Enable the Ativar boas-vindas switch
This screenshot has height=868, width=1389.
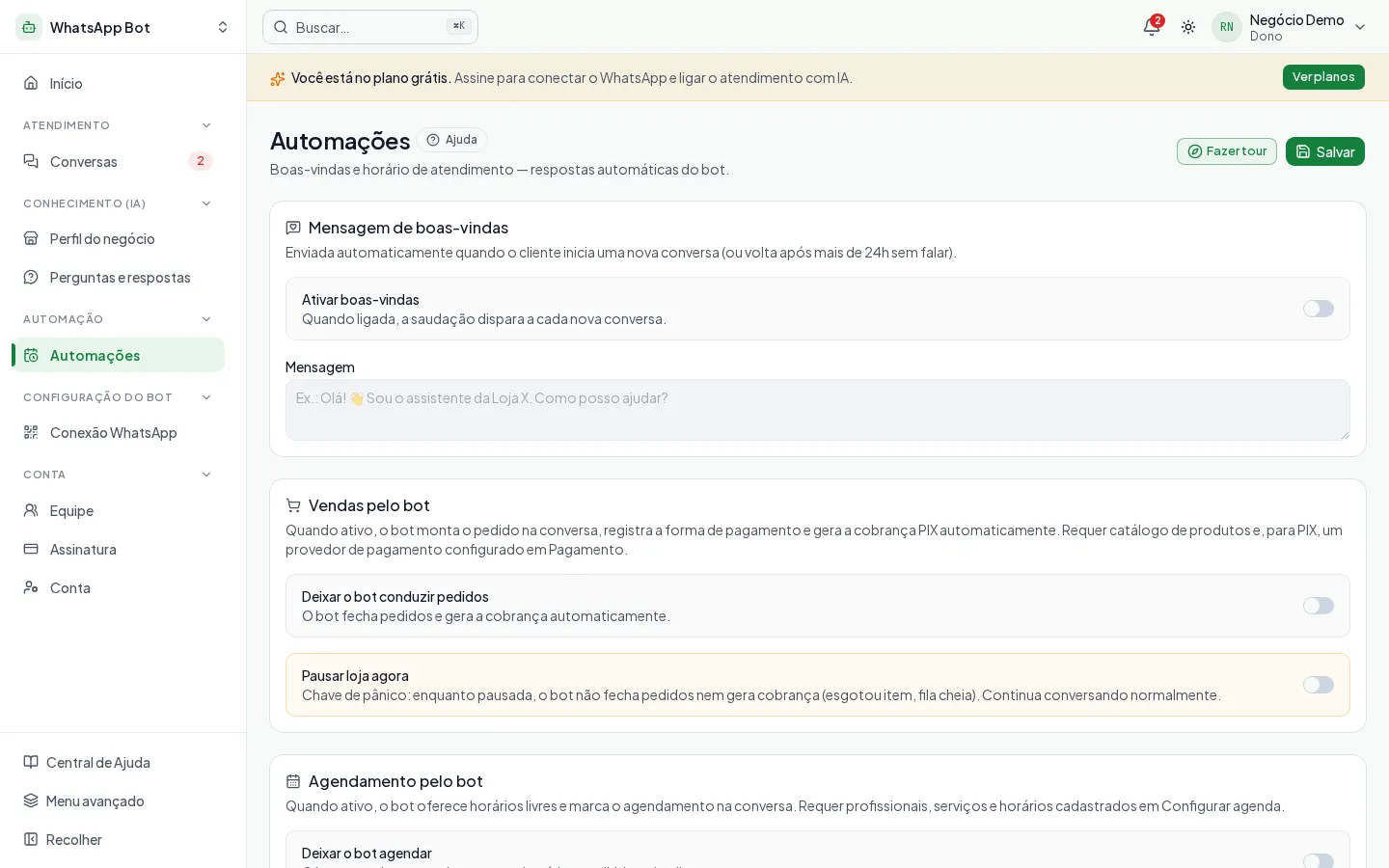pyautogui.click(x=1319, y=309)
